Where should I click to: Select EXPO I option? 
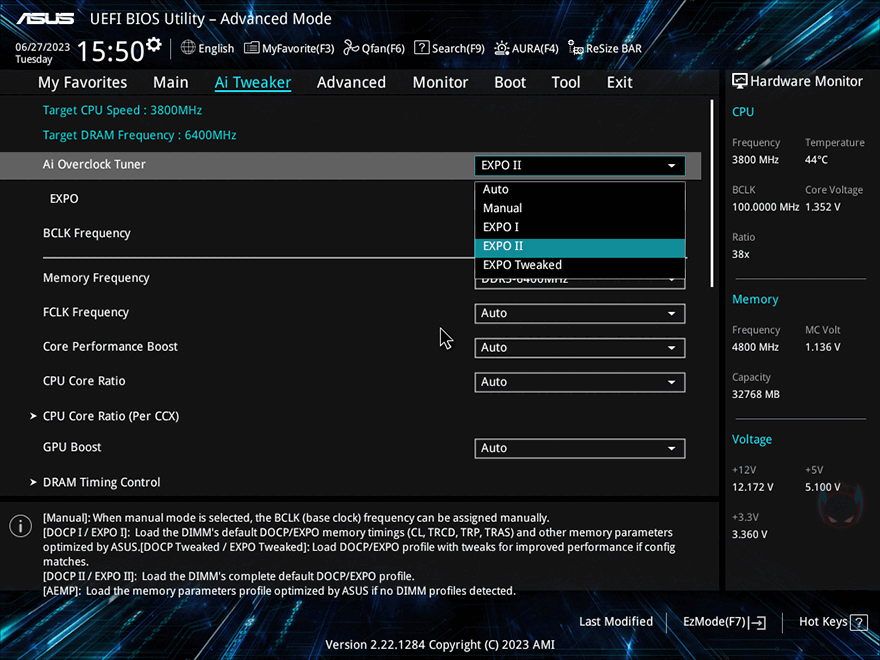(580, 227)
